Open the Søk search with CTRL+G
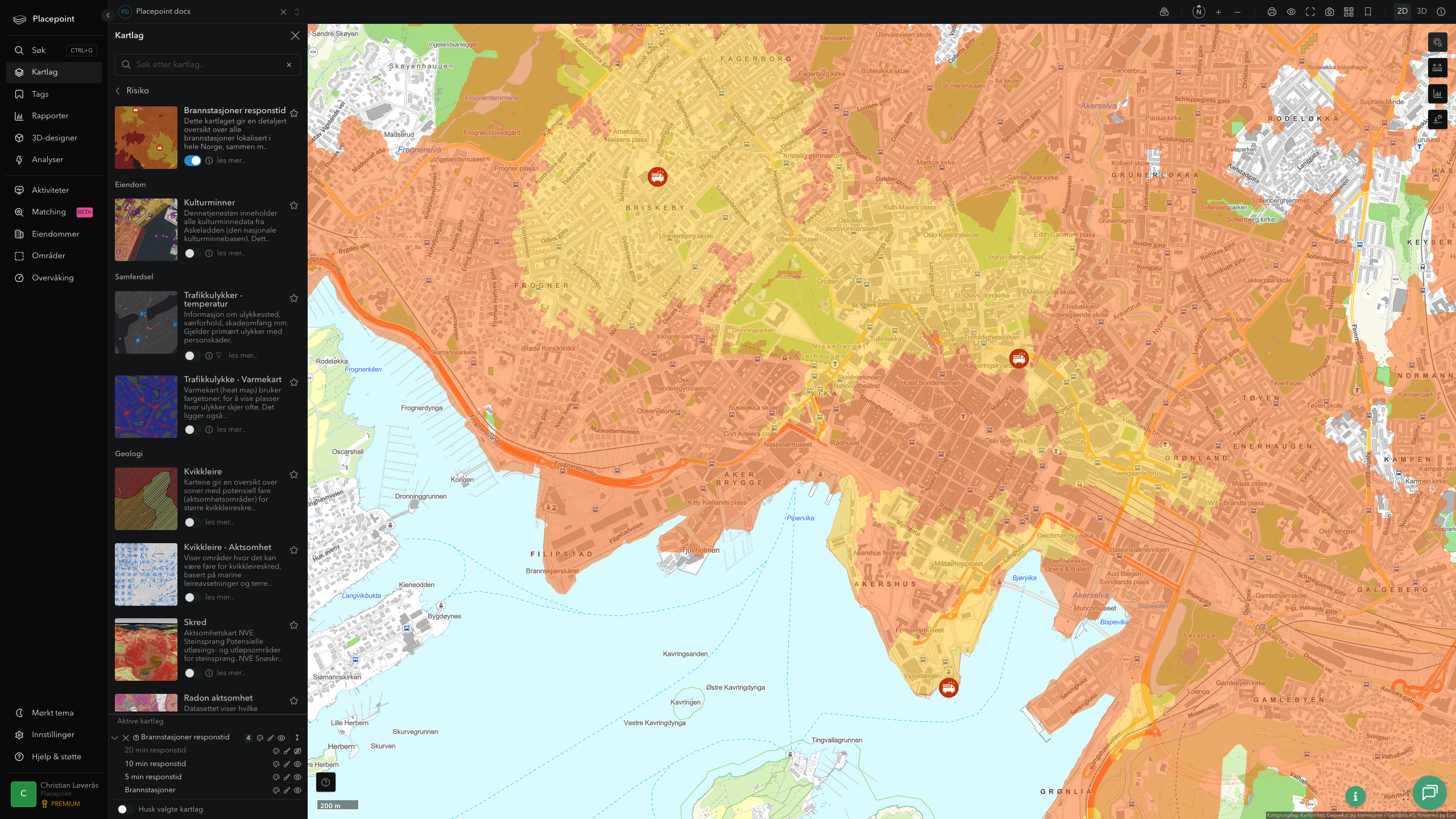 [54, 51]
